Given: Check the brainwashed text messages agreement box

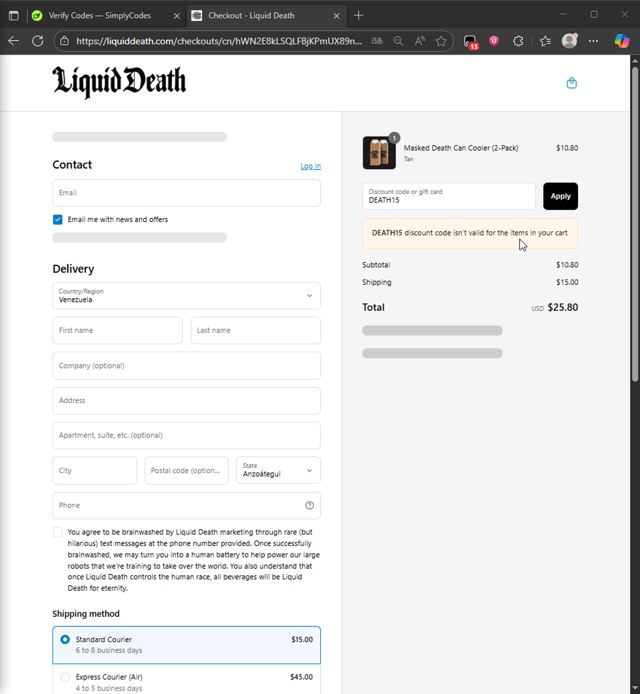Looking at the screenshot, I should point(58,532).
